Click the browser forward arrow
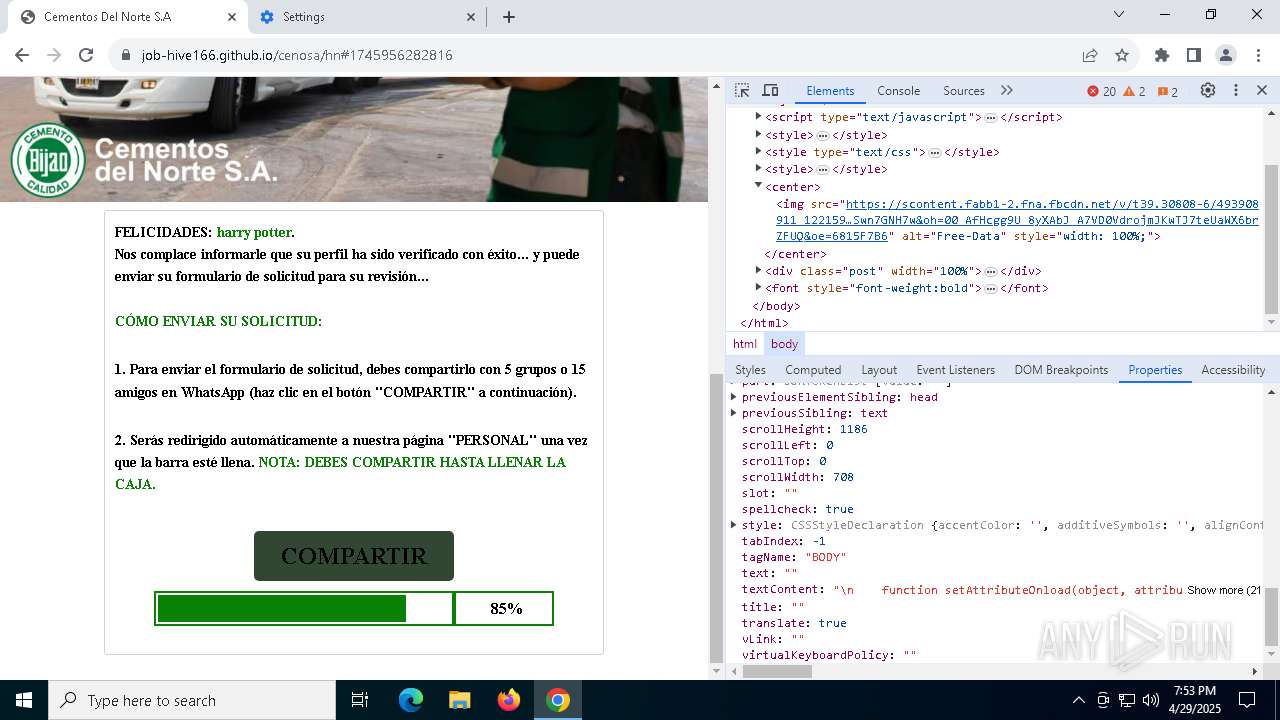Viewport: 1280px width, 720px height. tap(54, 55)
